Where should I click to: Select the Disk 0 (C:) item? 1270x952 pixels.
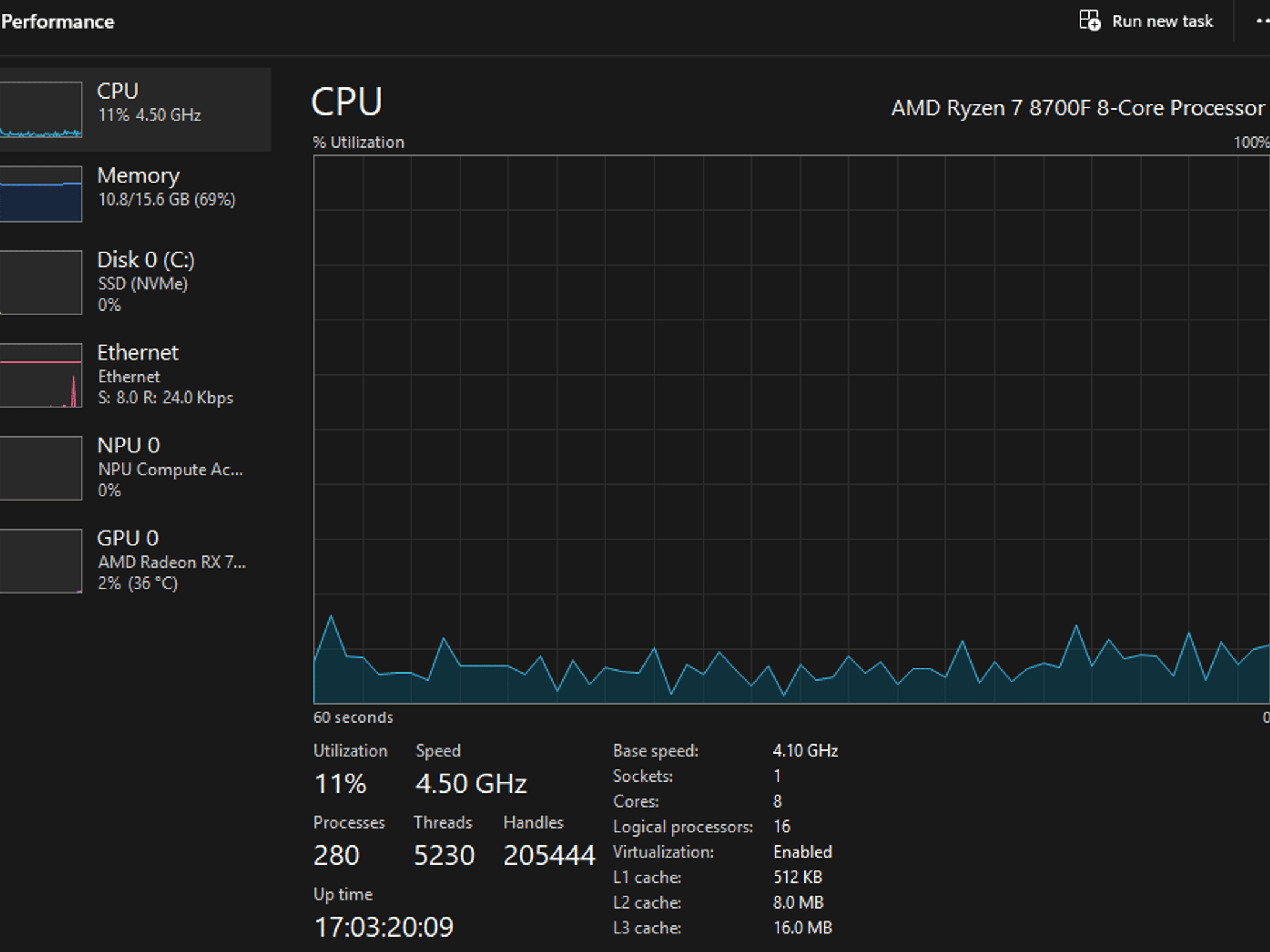click(x=135, y=282)
